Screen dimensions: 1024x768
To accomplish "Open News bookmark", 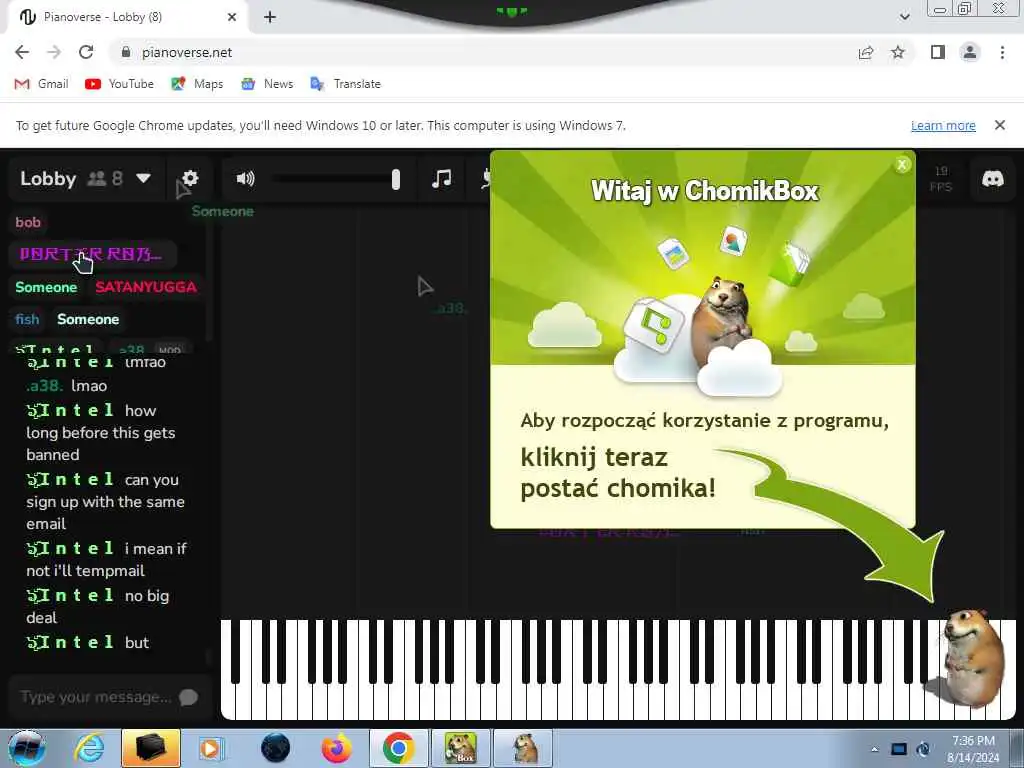I will 267,84.
